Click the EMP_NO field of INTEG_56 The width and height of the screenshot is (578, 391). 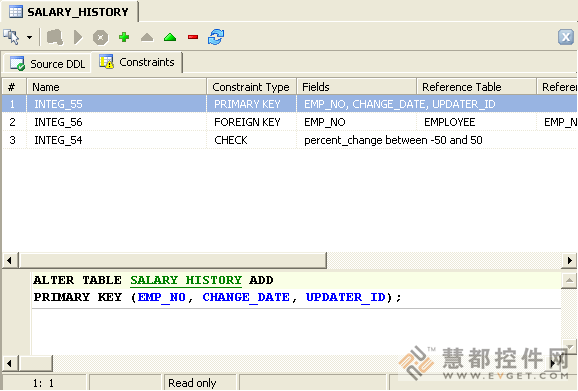coord(357,122)
